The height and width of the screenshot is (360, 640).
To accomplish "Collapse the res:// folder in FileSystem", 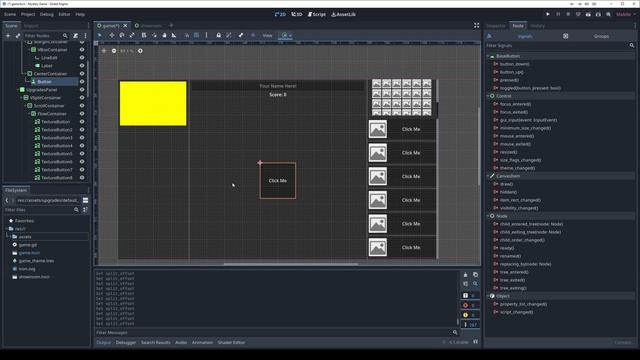I will click(x=7, y=229).
